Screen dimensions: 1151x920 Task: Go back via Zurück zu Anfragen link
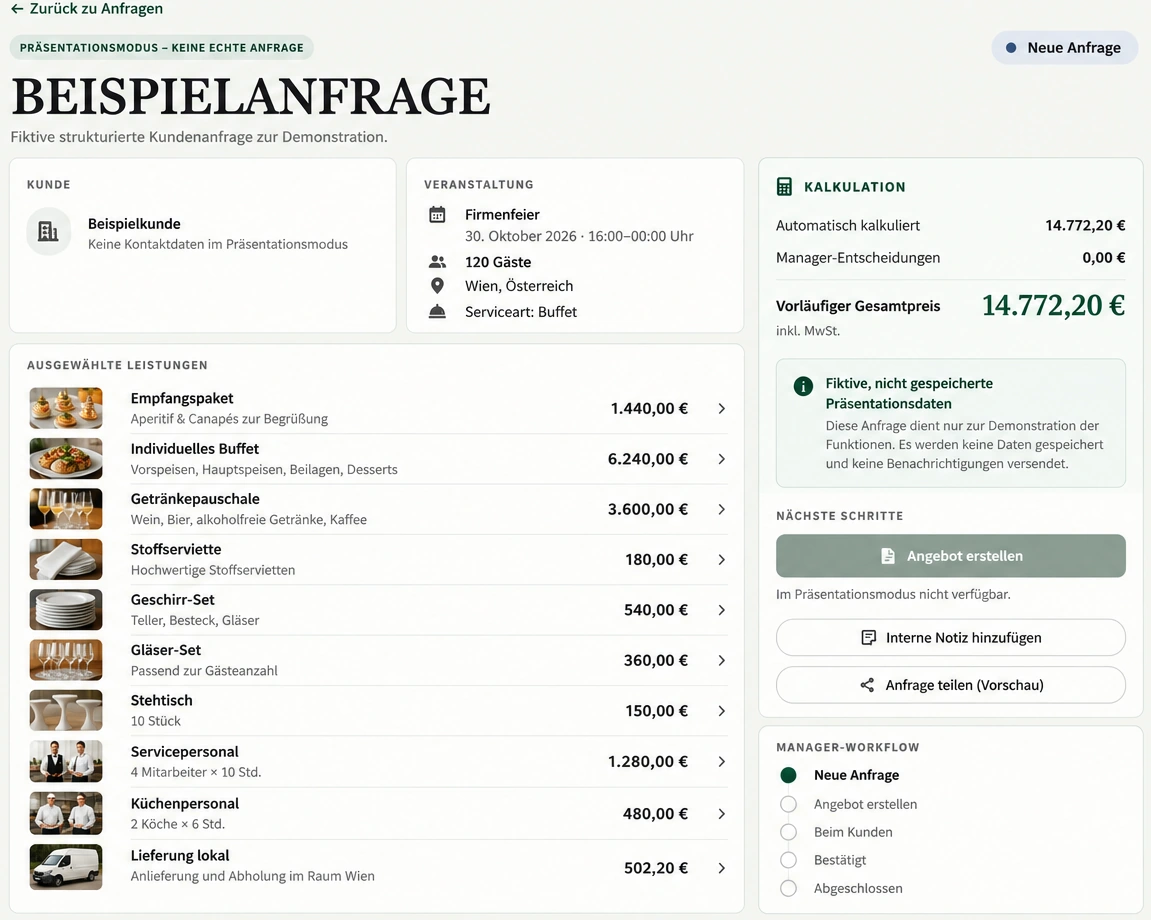click(87, 9)
